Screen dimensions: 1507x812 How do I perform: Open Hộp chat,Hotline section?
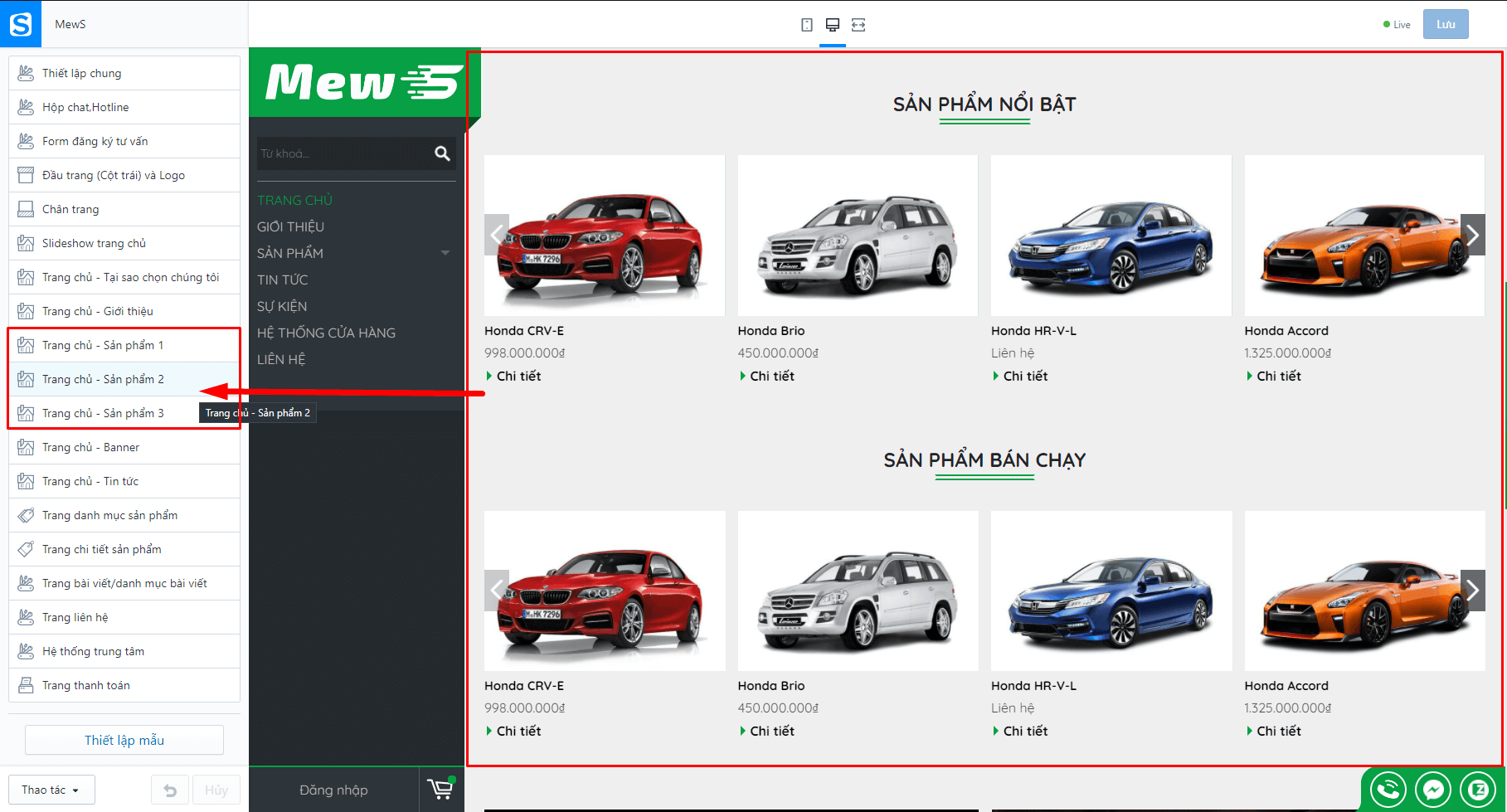(x=124, y=107)
